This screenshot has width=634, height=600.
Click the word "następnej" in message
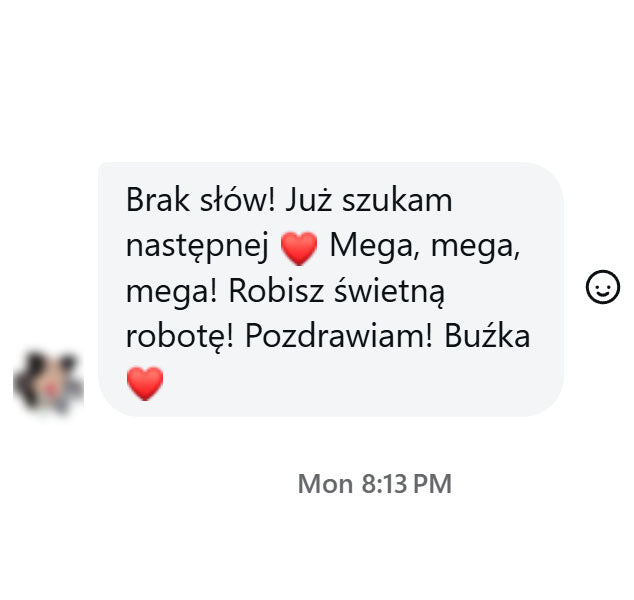click(x=197, y=247)
